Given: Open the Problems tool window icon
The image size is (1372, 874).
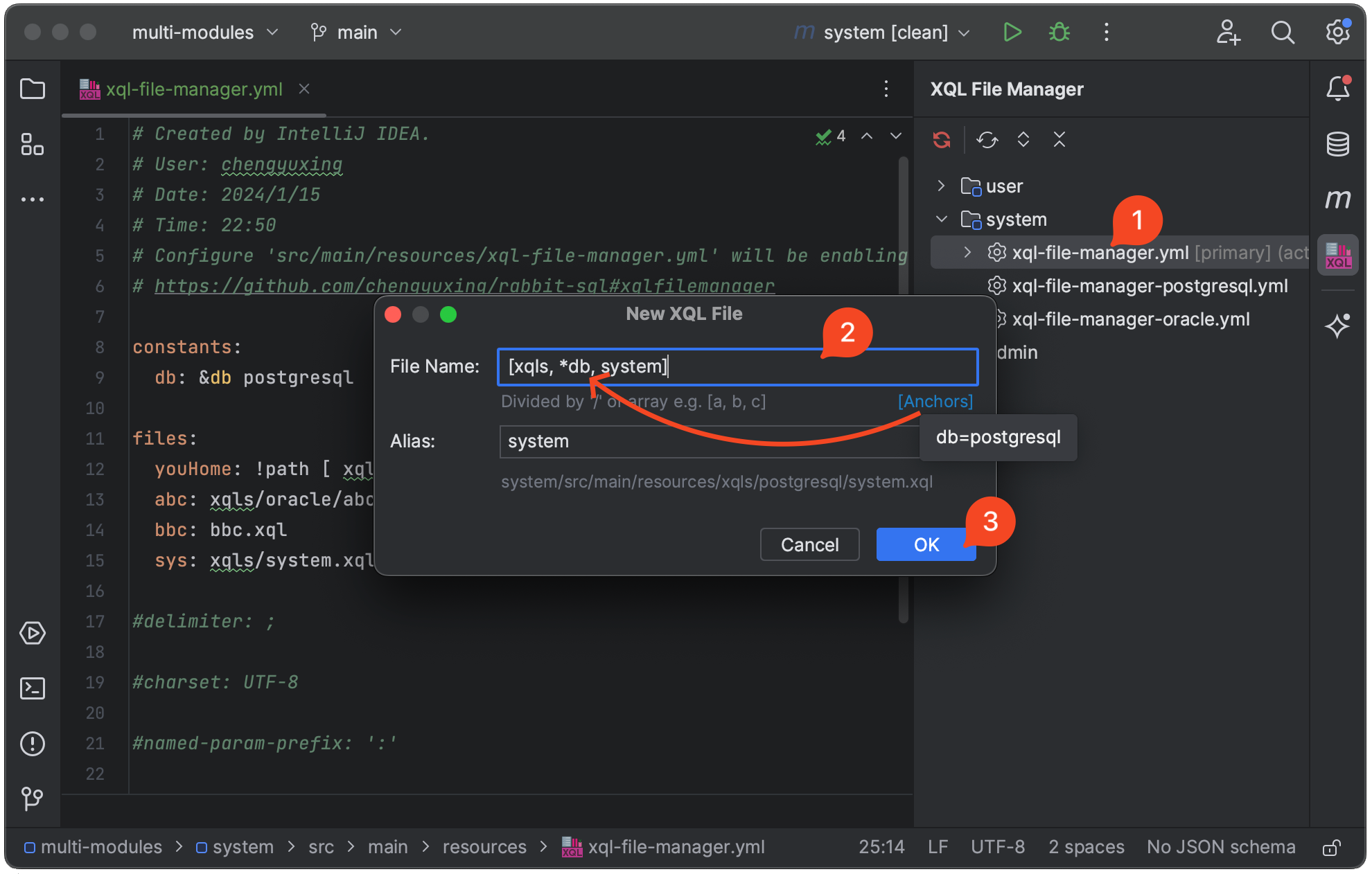Looking at the screenshot, I should coord(33,744).
